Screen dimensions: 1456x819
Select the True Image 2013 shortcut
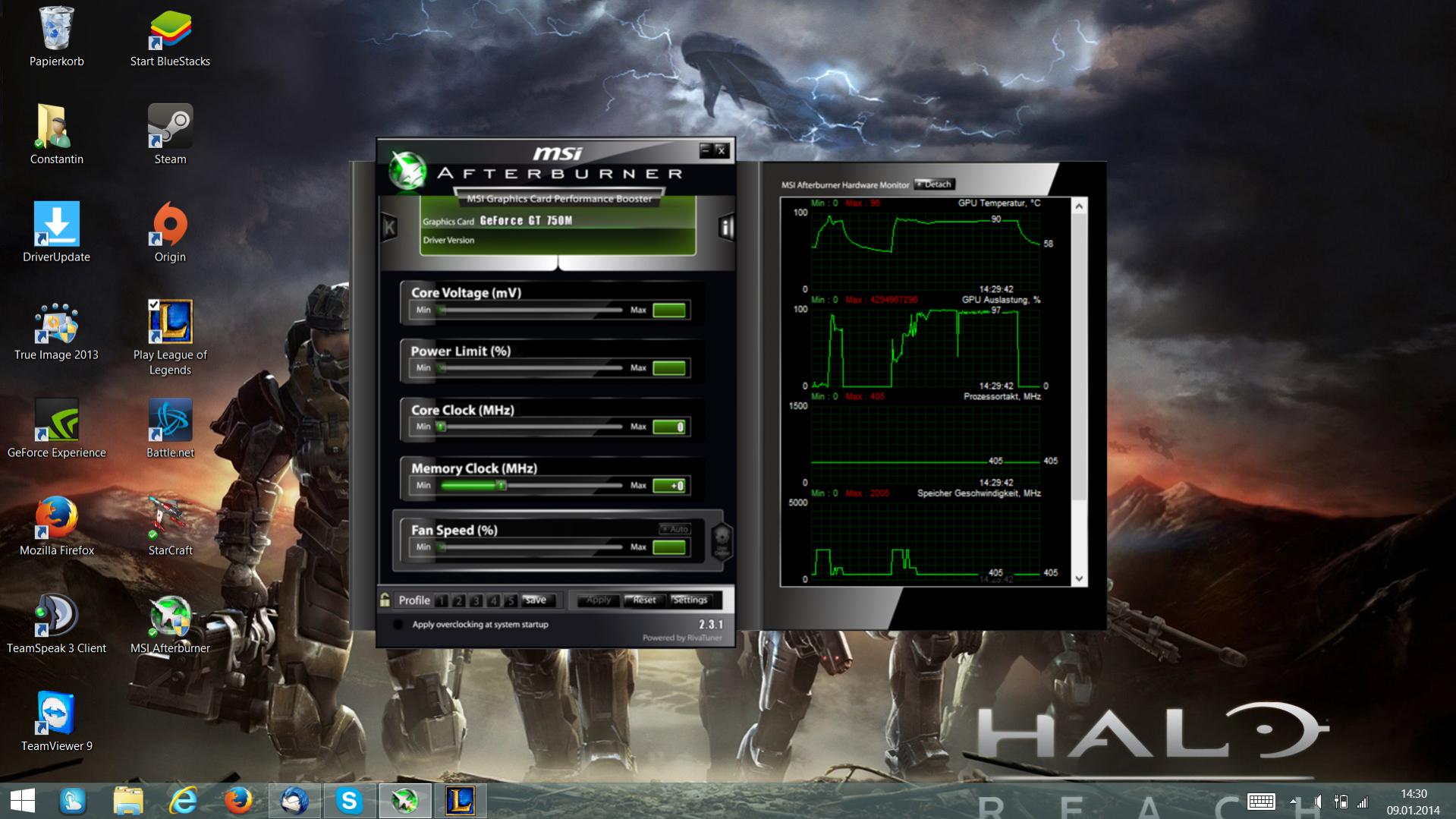56,331
